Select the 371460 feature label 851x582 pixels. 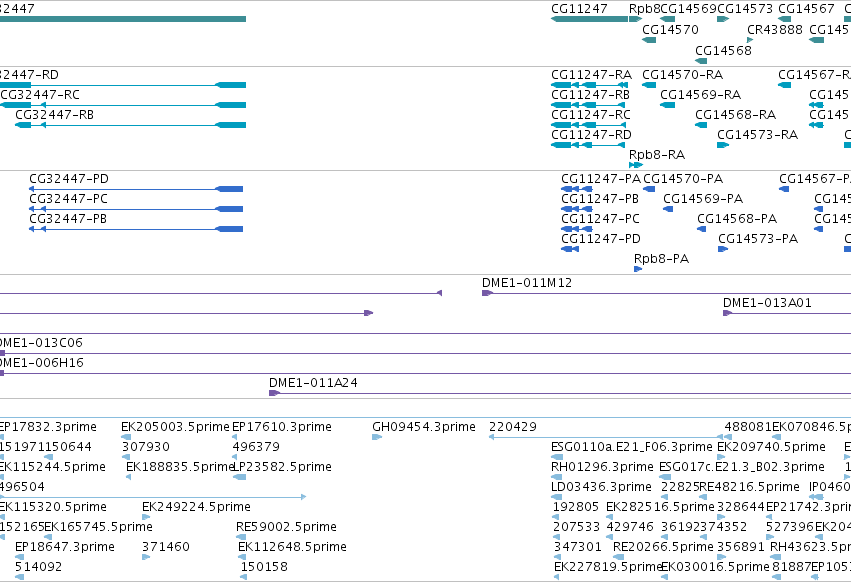[x=166, y=547]
